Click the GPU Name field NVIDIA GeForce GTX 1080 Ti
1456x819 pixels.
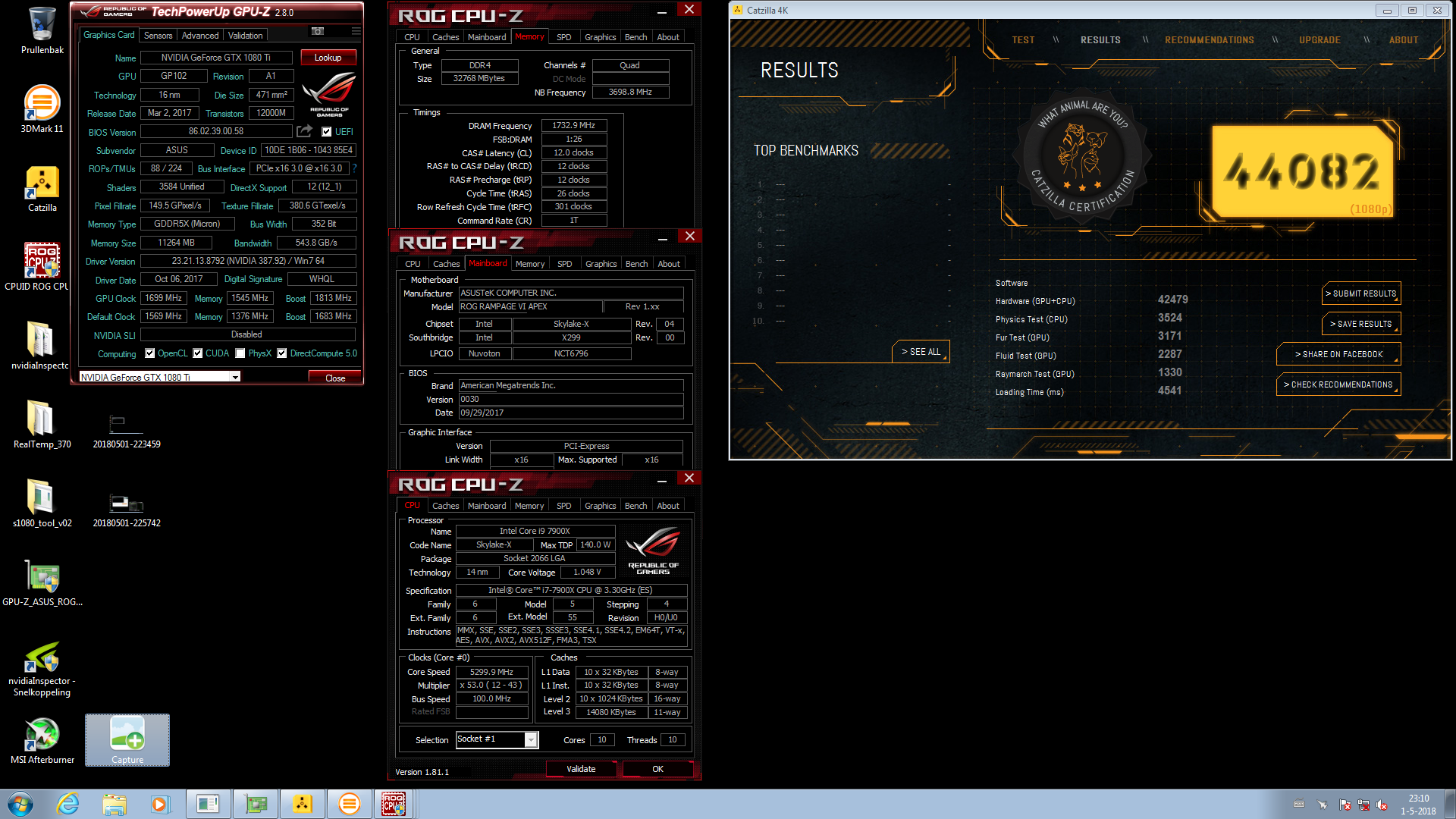click(215, 58)
